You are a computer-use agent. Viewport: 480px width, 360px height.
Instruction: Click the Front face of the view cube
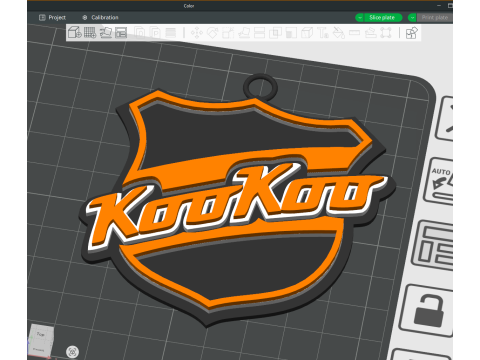tap(38, 350)
